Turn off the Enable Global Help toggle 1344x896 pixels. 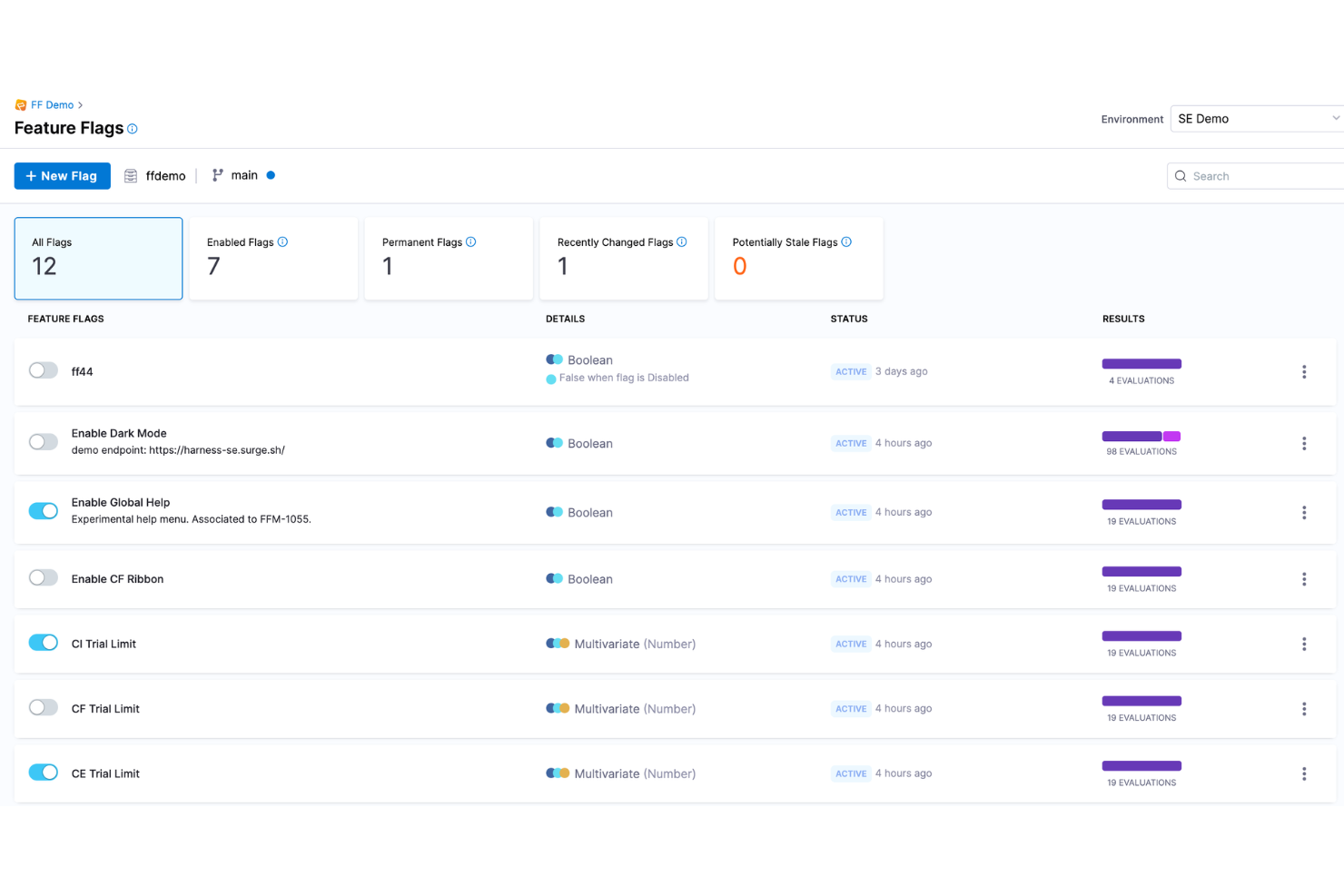pos(43,511)
